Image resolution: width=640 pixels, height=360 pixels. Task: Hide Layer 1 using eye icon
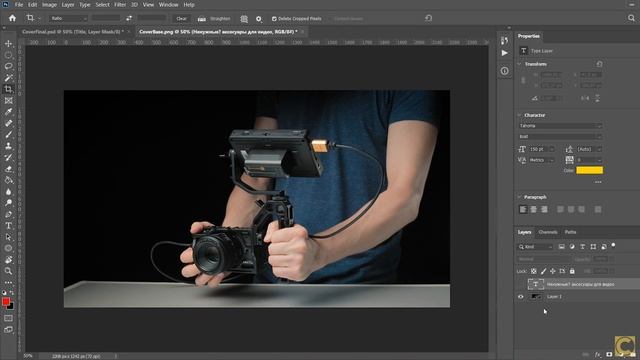(x=520, y=297)
